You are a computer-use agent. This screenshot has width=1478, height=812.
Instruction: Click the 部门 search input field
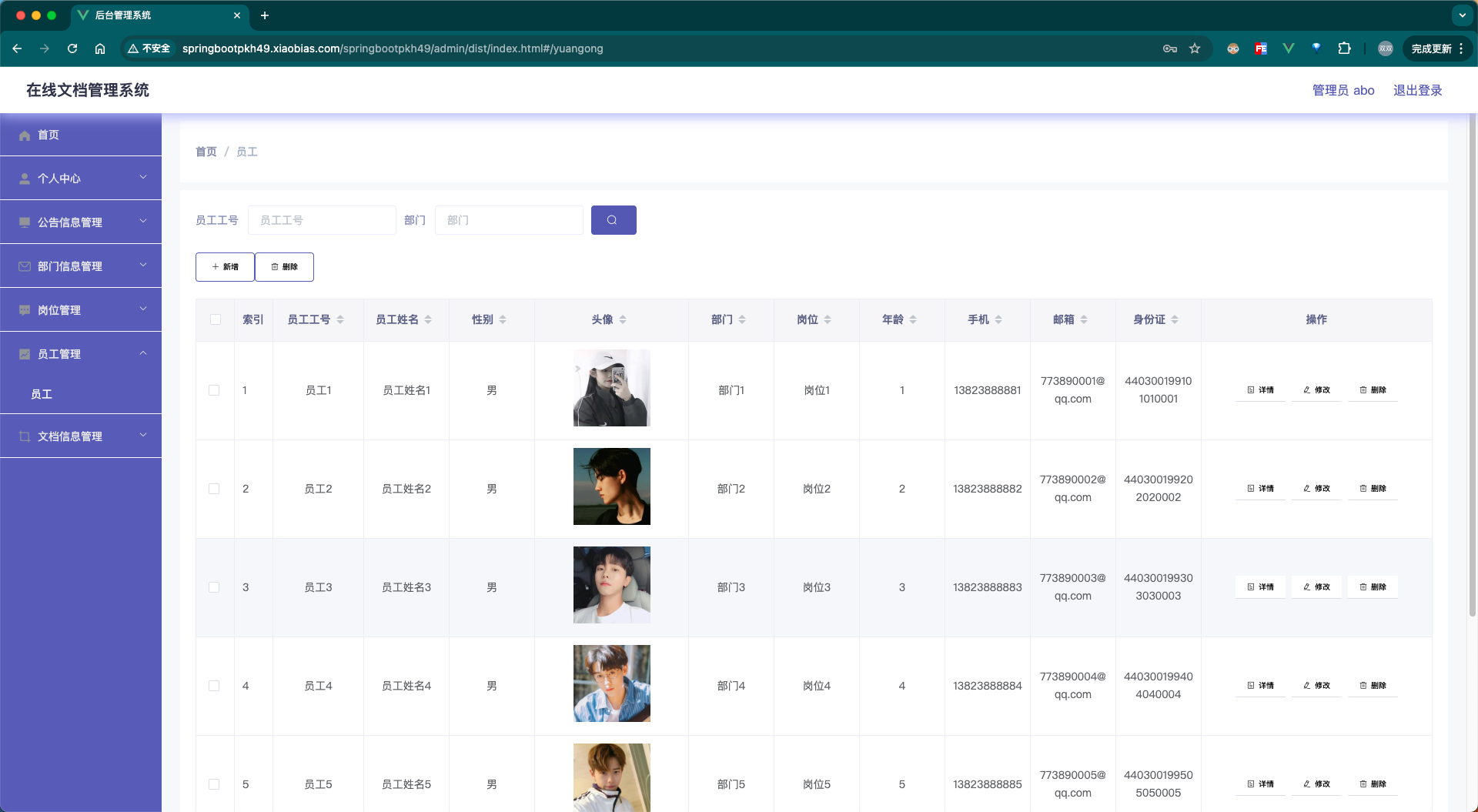point(509,220)
